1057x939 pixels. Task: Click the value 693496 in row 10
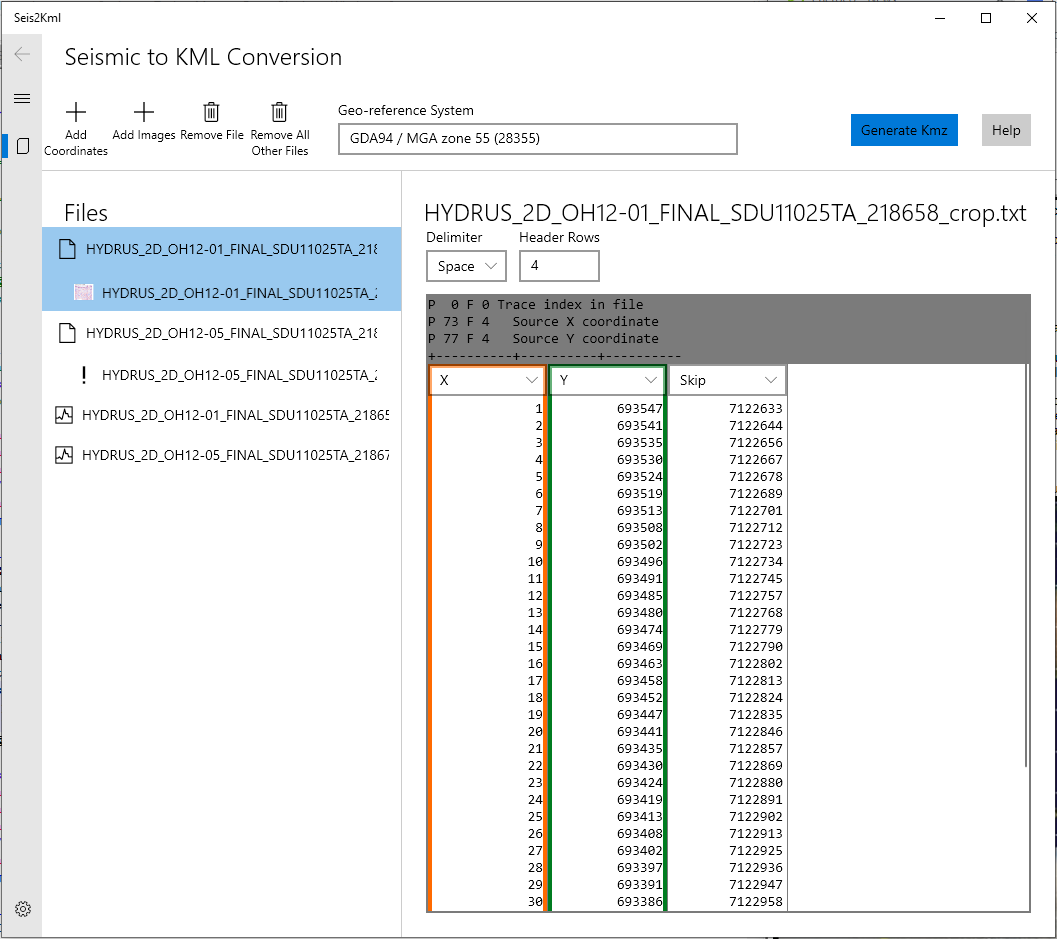tap(639, 562)
